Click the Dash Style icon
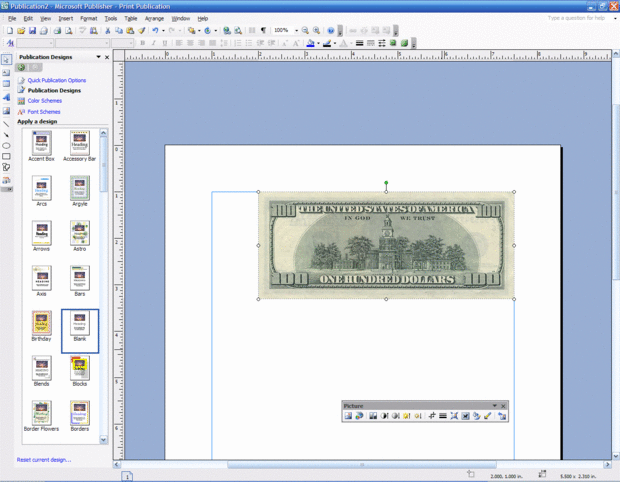This screenshot has width=620, height=482. pos(370,43)
